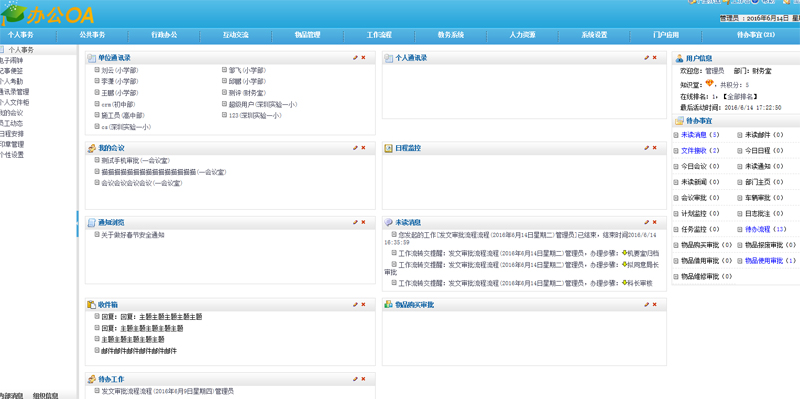The height and width of the screenshot is (399, 800).
Task: Close the 收件箱 panel
Action: (363, 304)
